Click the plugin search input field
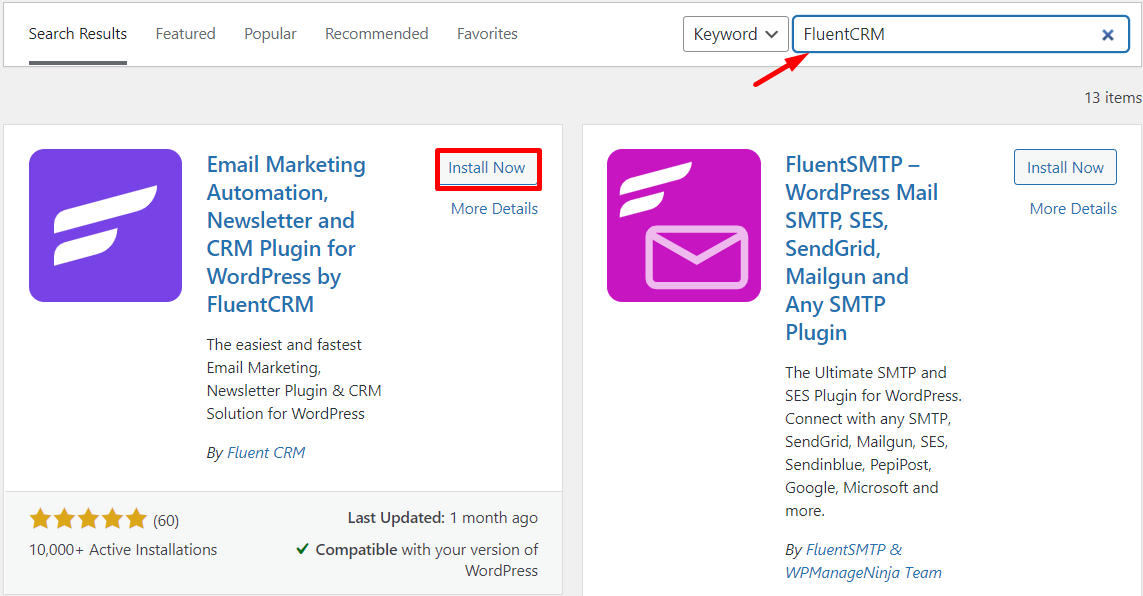The image size is (1143, 596). 961,34
